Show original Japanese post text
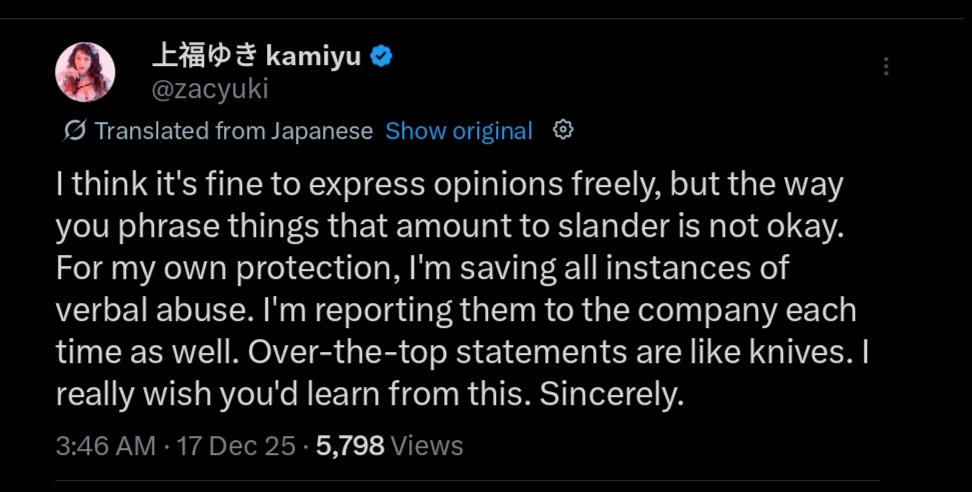Screen dimensions: 972x492 (459, 131)
